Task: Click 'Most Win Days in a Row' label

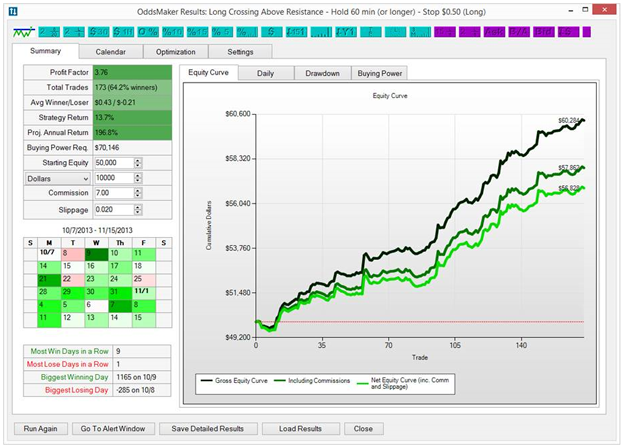Action: (x=69, y=352)
